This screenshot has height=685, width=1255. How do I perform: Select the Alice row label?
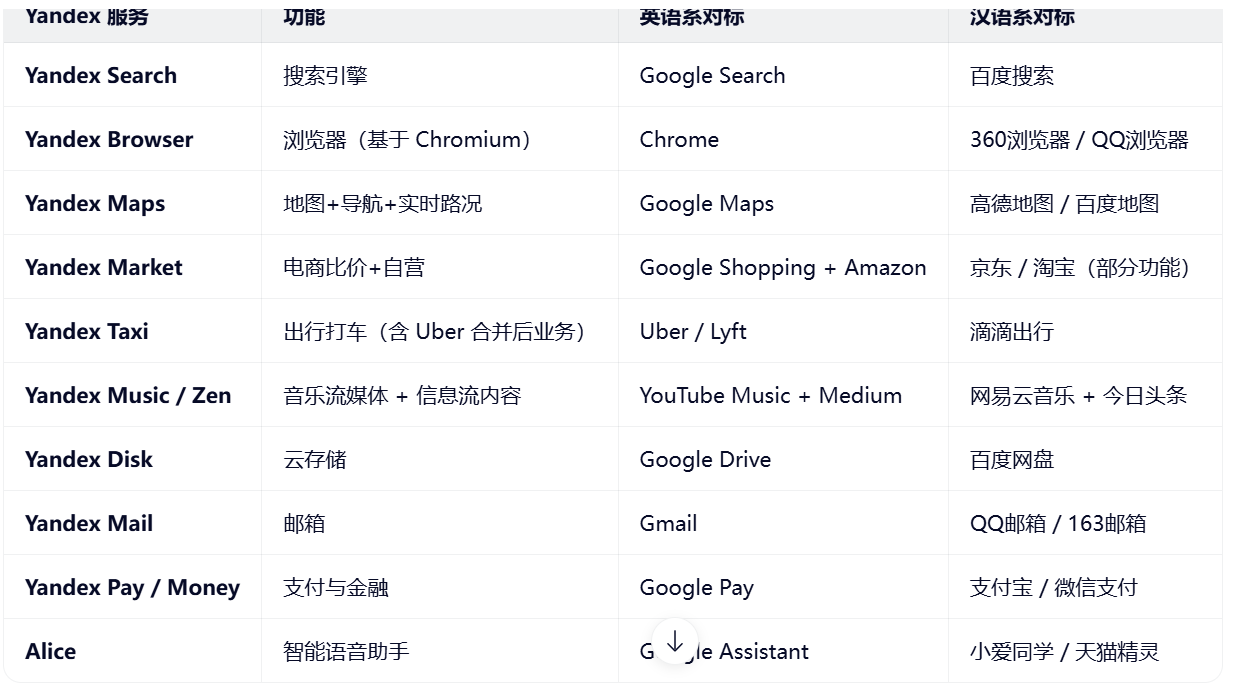pyautogui.click(x=51, y=652)
